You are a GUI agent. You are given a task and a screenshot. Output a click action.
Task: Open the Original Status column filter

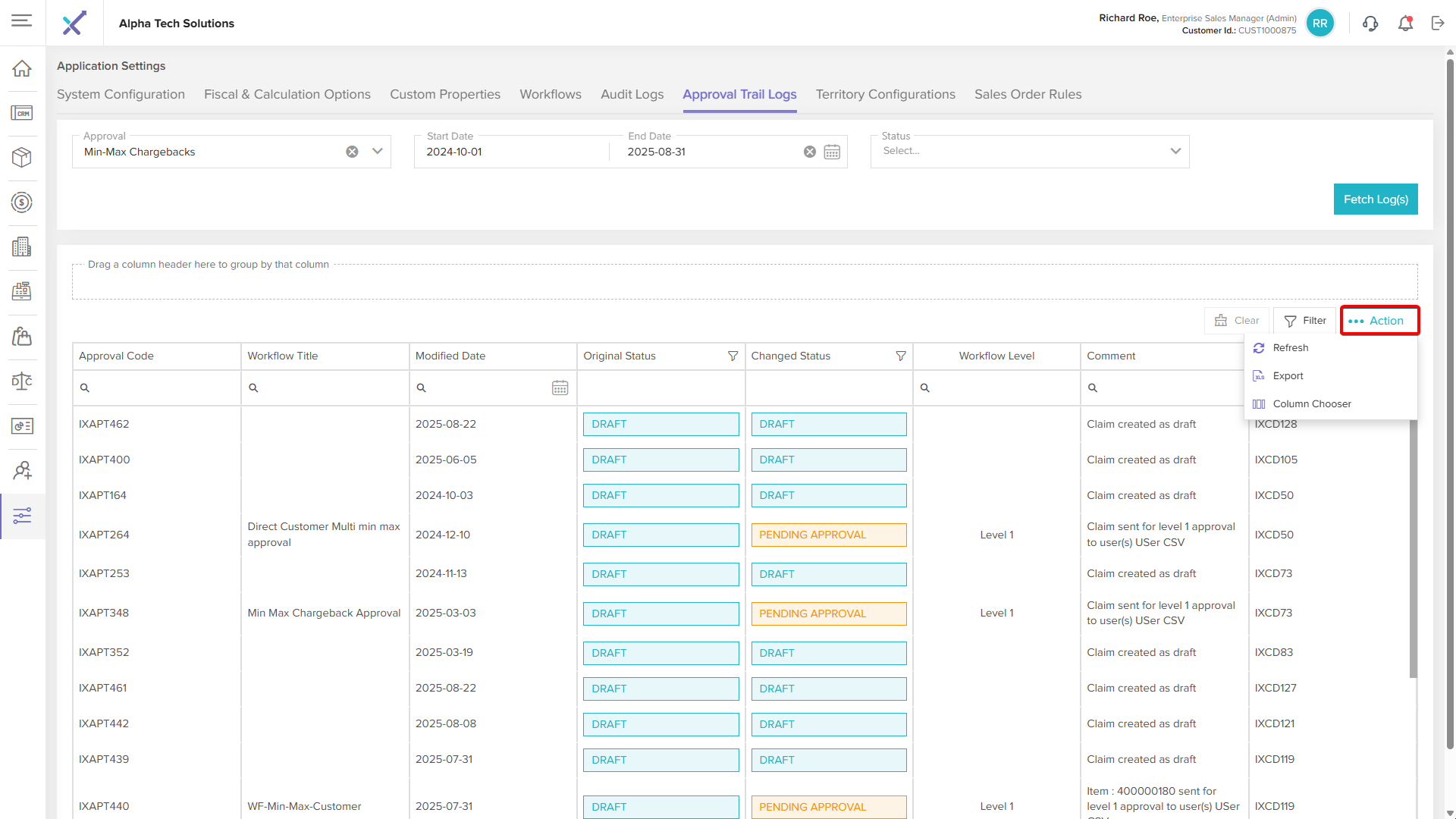click(733, 356)
